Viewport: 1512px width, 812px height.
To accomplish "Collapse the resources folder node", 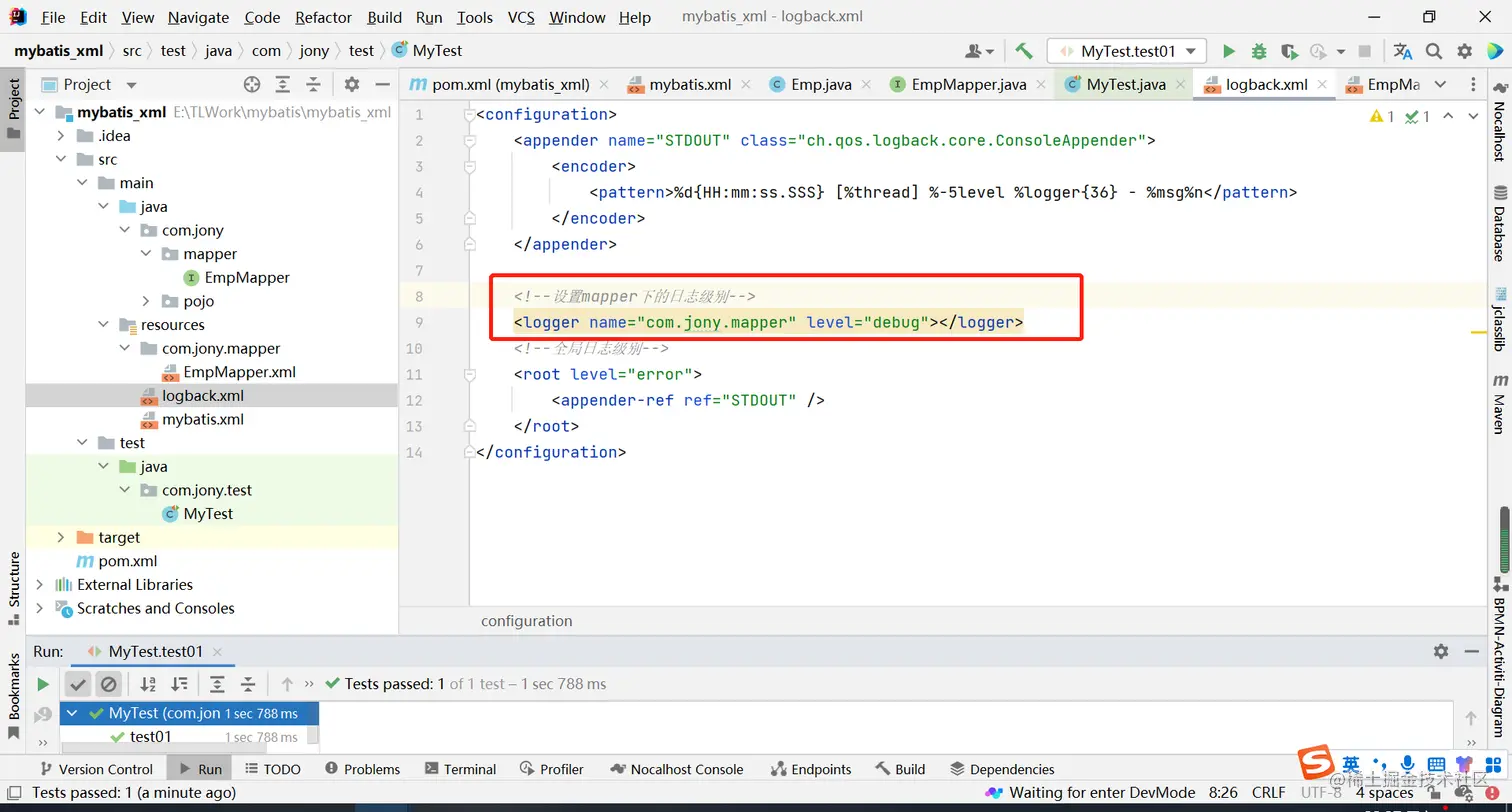I will [x=104, y=325].
